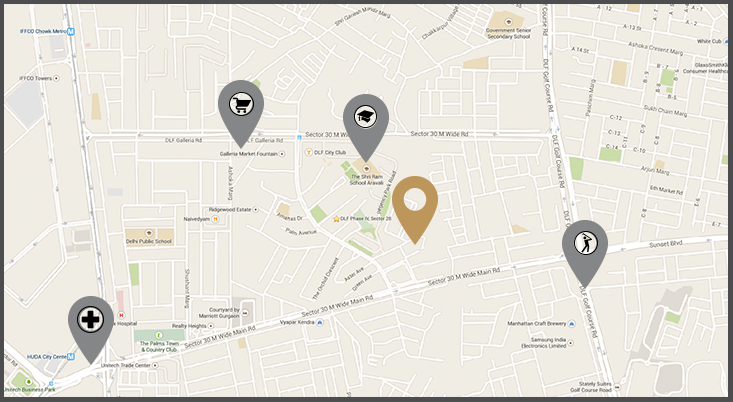Click the "Aster Ave" street label
Viewport: 733px width, 402px height.
354,274
